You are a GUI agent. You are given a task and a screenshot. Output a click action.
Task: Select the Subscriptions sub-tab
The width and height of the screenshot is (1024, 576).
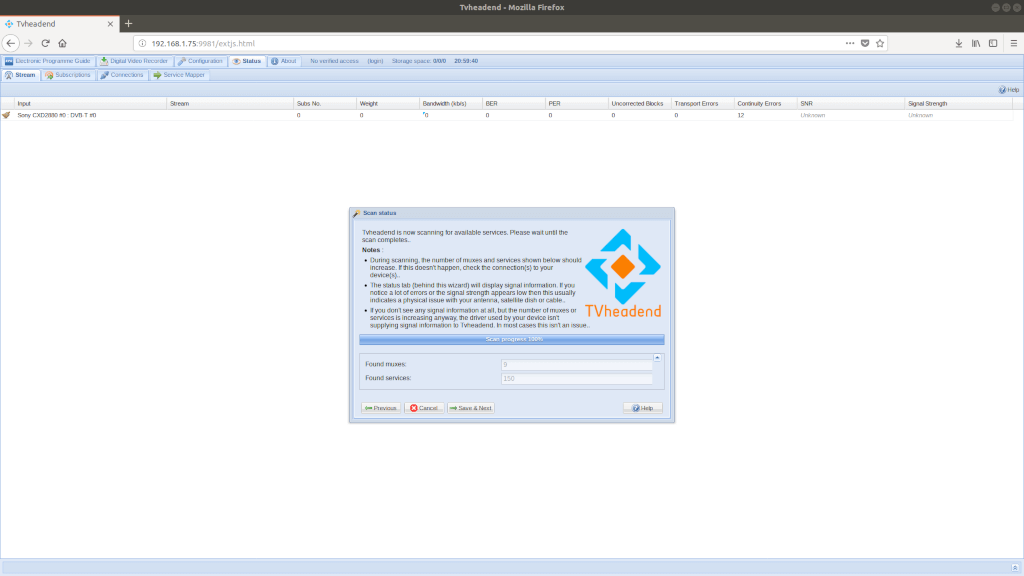tap(68, 75)
